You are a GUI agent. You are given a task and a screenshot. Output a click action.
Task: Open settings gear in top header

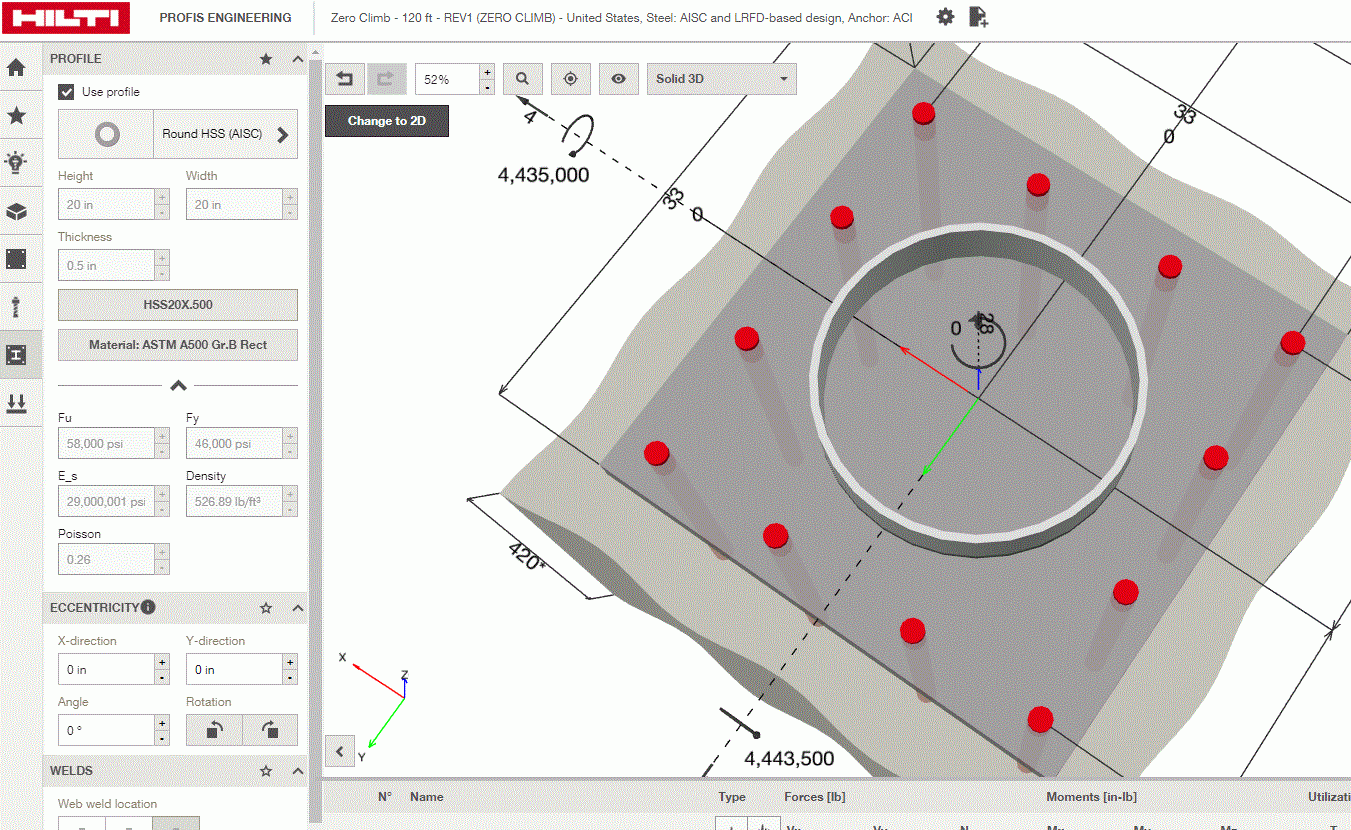(x=945, y=17)
